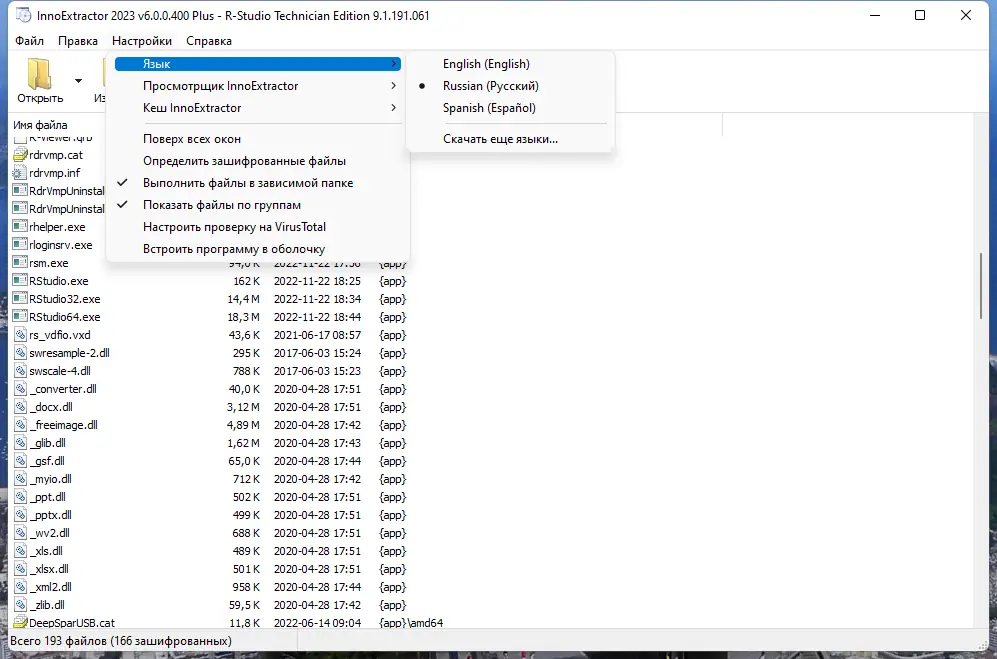
Task: Close the InnoExtractor window
Action: coord(966,15)
